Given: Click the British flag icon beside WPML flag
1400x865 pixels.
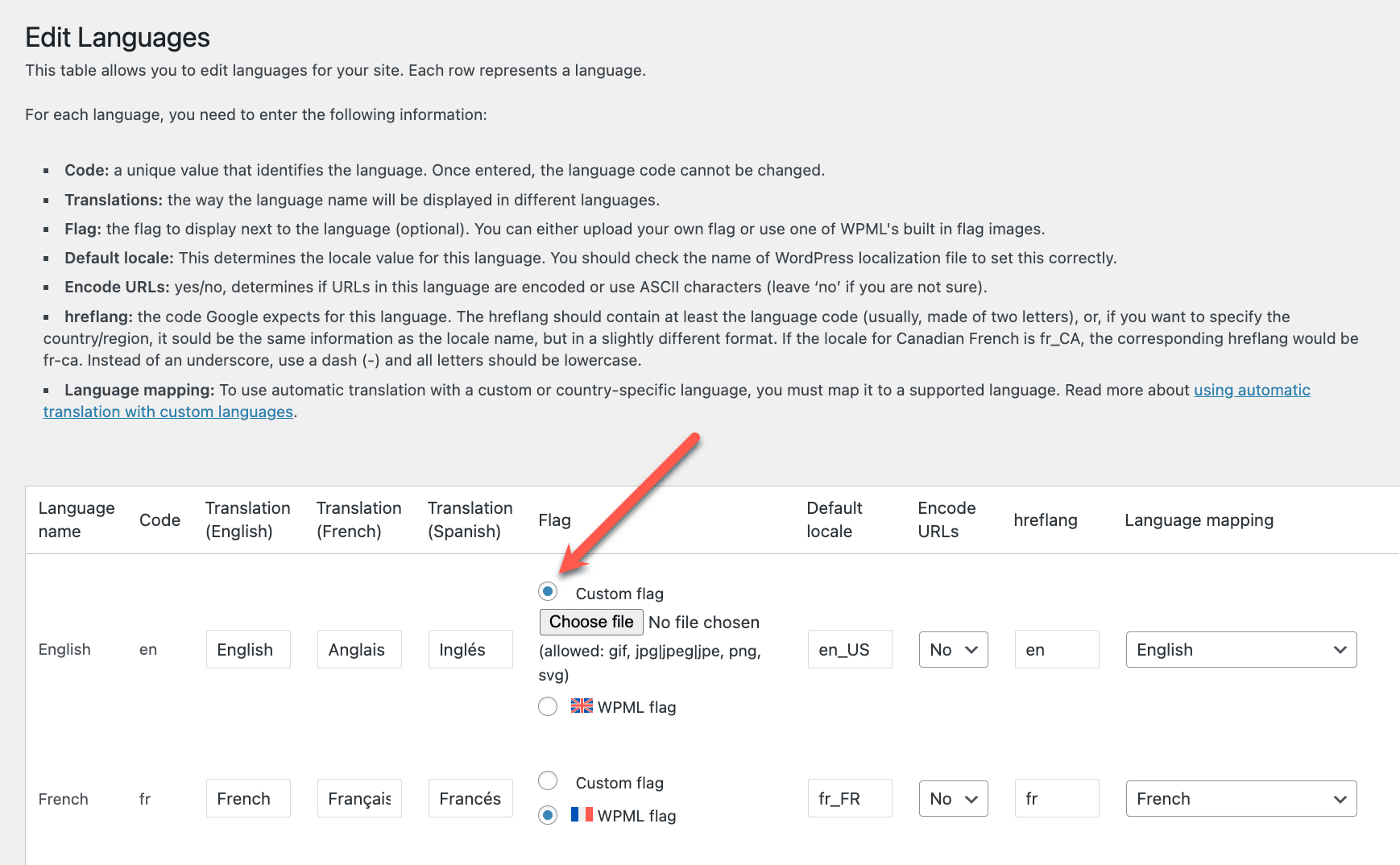Looking at the screenshot, I should coord(580,706).
